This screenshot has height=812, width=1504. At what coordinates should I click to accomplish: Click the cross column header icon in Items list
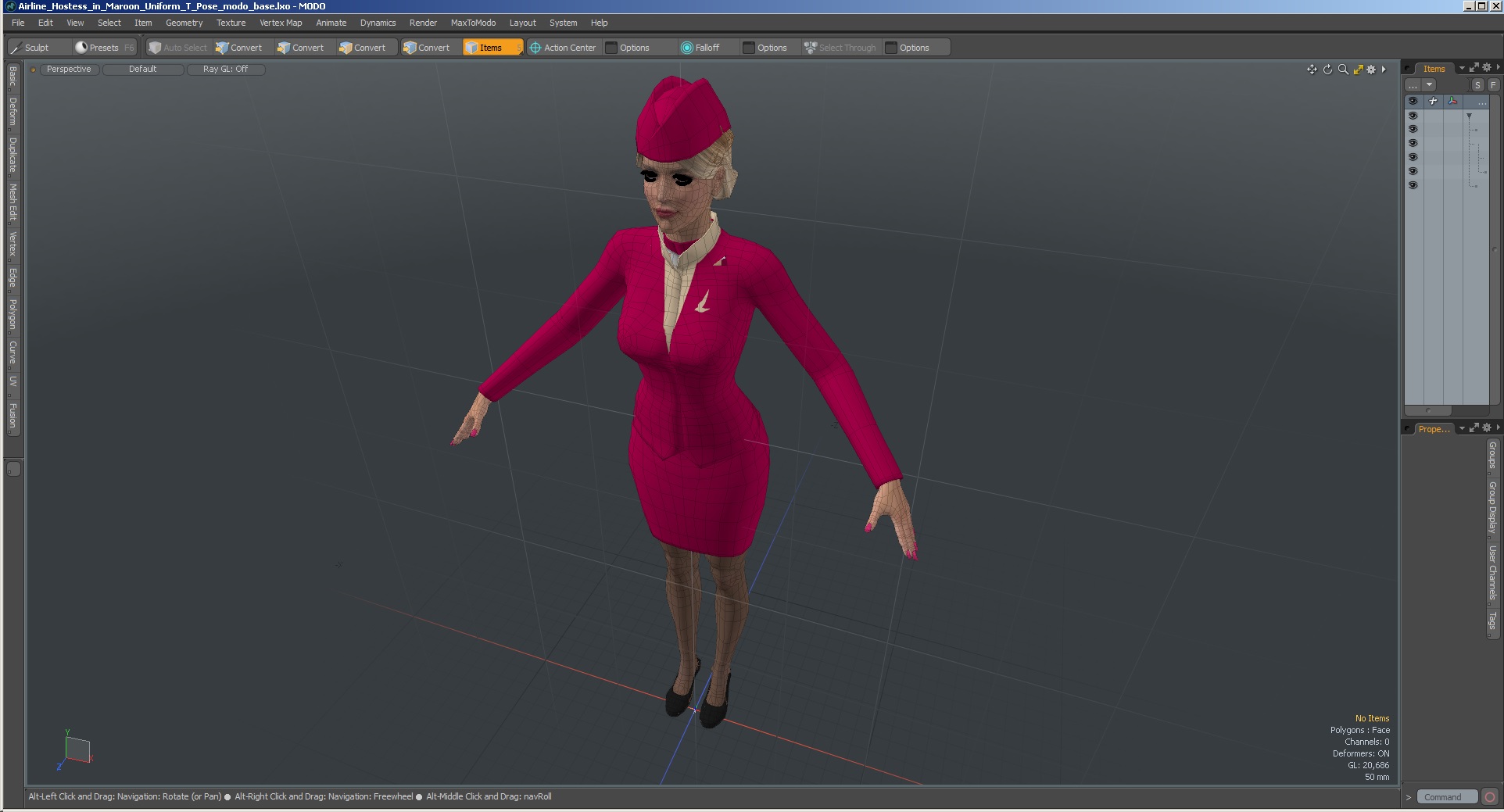(x=1433, y=102)
